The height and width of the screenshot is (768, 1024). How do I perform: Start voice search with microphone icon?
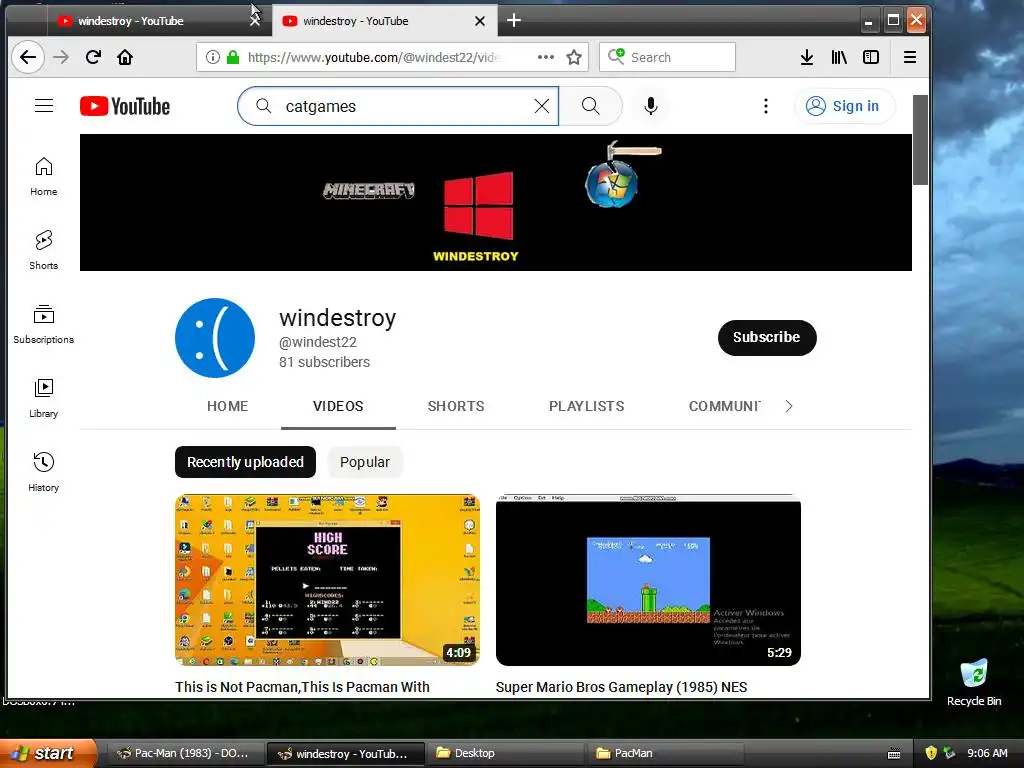pyautogui.click(x=650, y=106)
